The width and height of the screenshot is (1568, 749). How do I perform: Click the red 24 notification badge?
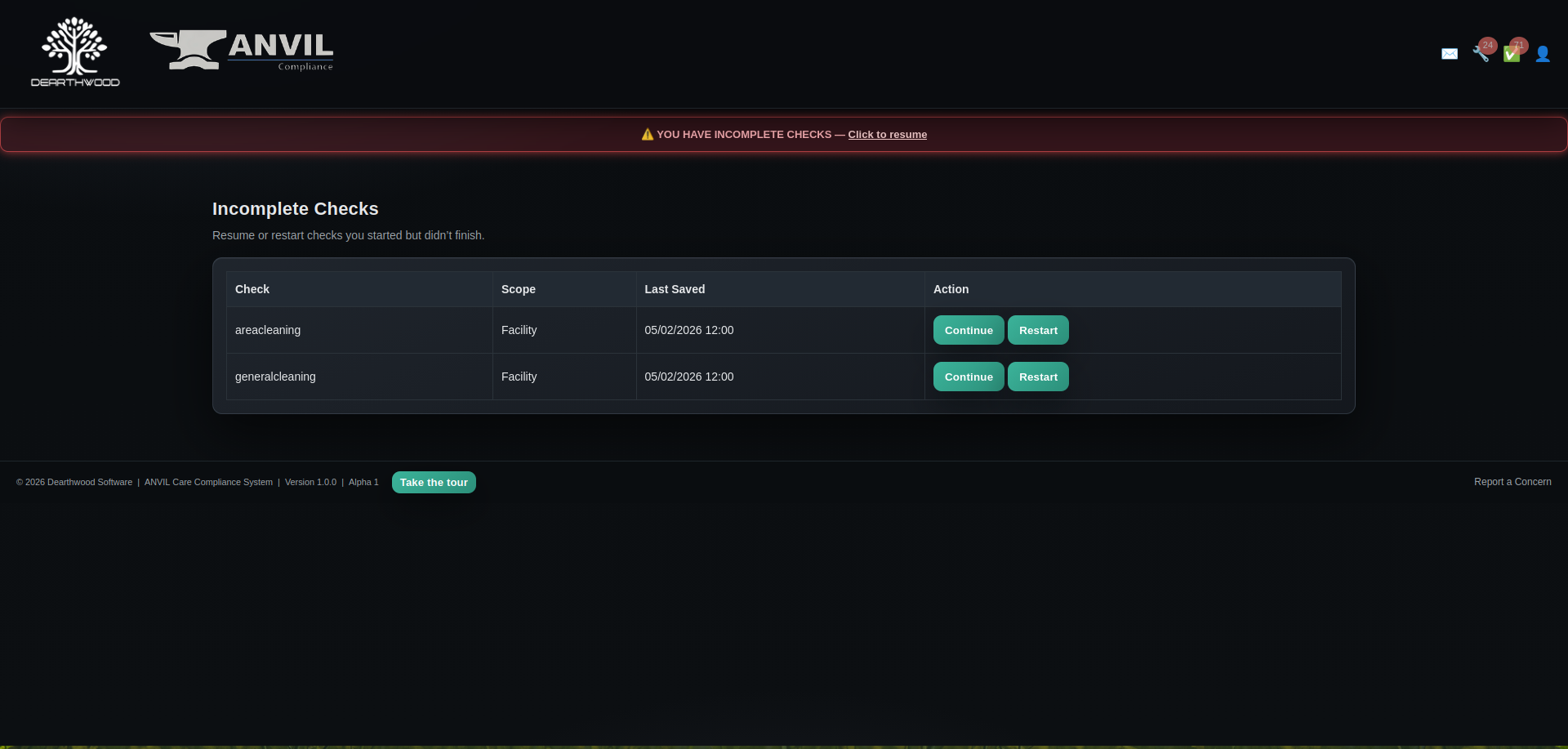(1488, 45)
